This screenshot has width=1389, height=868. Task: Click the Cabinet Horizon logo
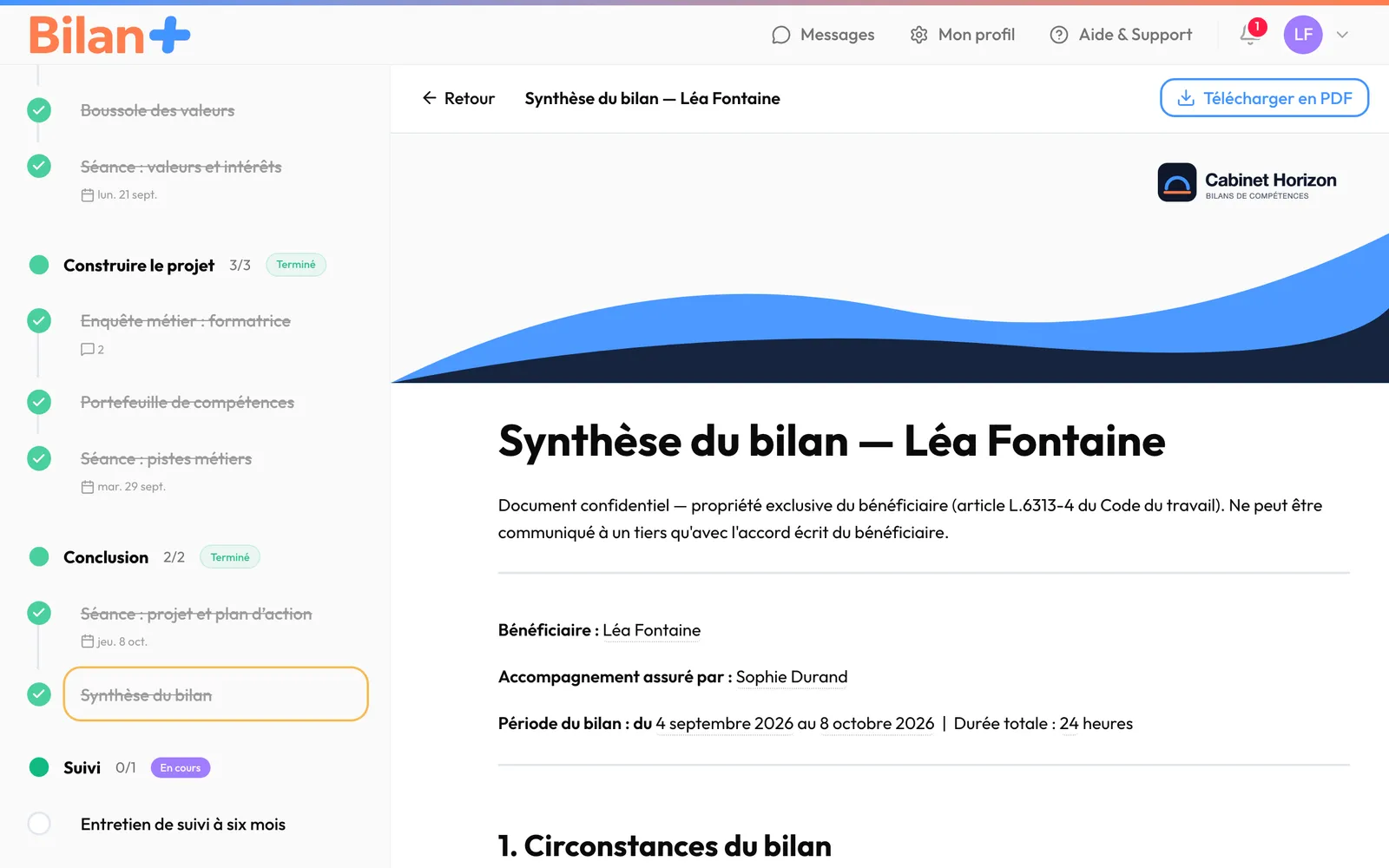click(x=1247, y=182)
